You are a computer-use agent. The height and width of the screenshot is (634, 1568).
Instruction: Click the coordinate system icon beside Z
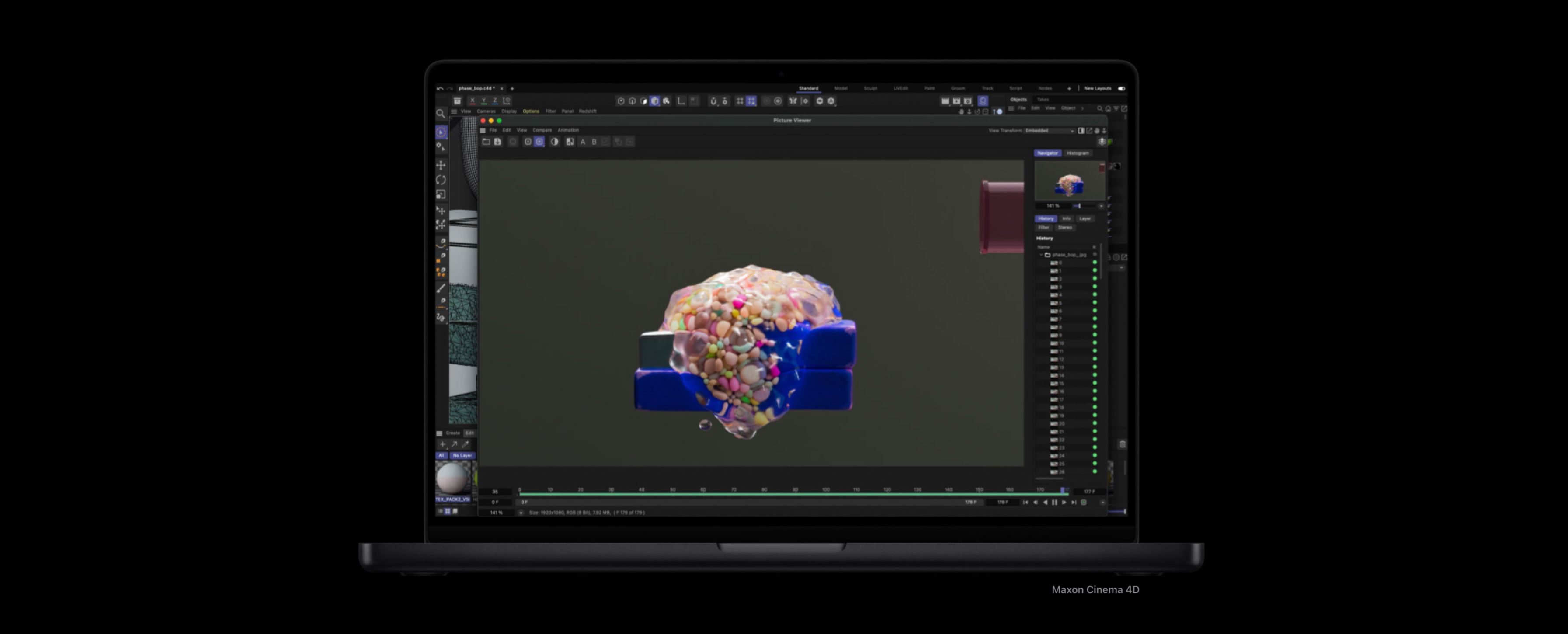click(x=507, y=101)
